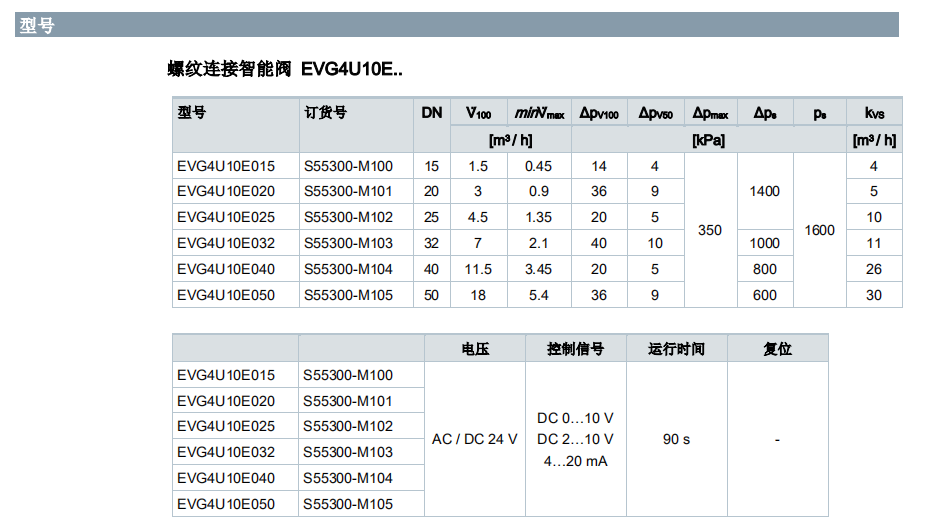Select the DC 0…10 V signal text

pos(575,418)
